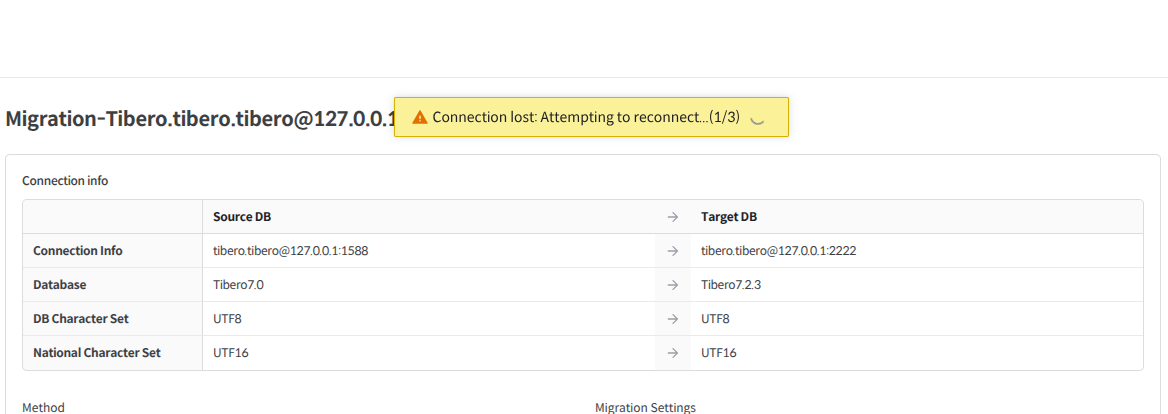Click the reconnecting loading spinner
This screenshot has height=414, width=1168.
(757, 117)
